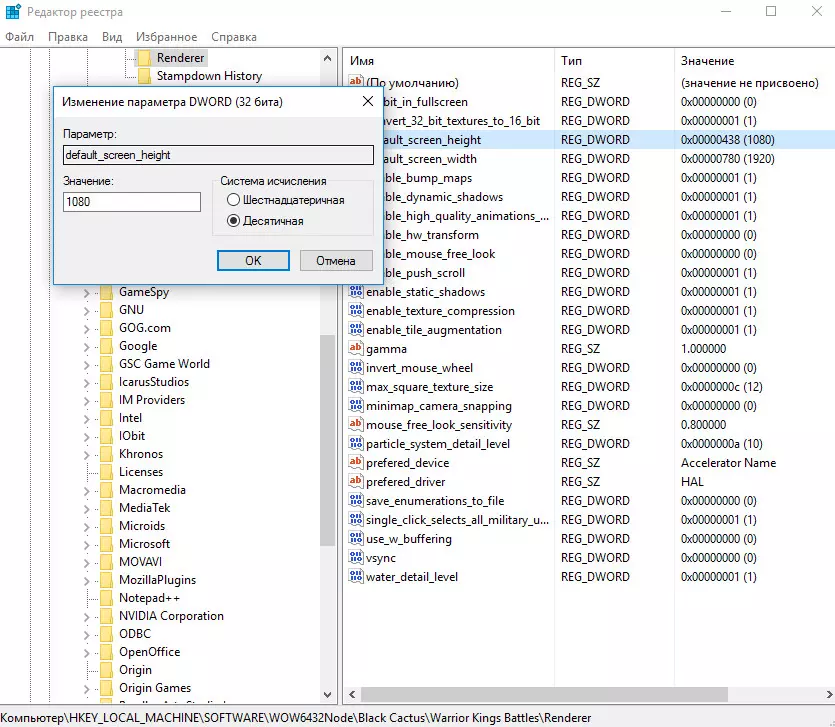Click the HAL value for prefered_driver
This screenshot has height=727, width=835.
tap(692, 481)
